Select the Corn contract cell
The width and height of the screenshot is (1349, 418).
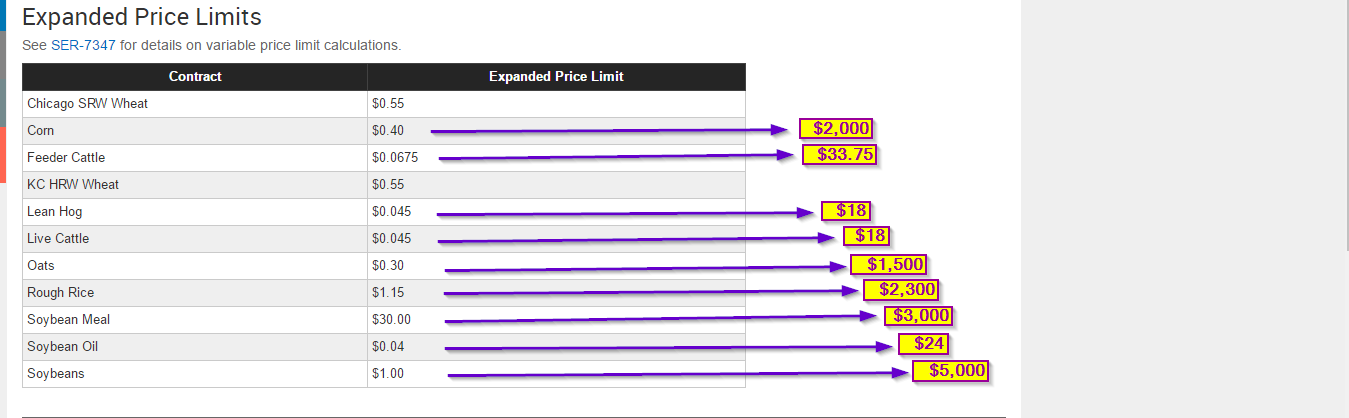tap(195, 131)
